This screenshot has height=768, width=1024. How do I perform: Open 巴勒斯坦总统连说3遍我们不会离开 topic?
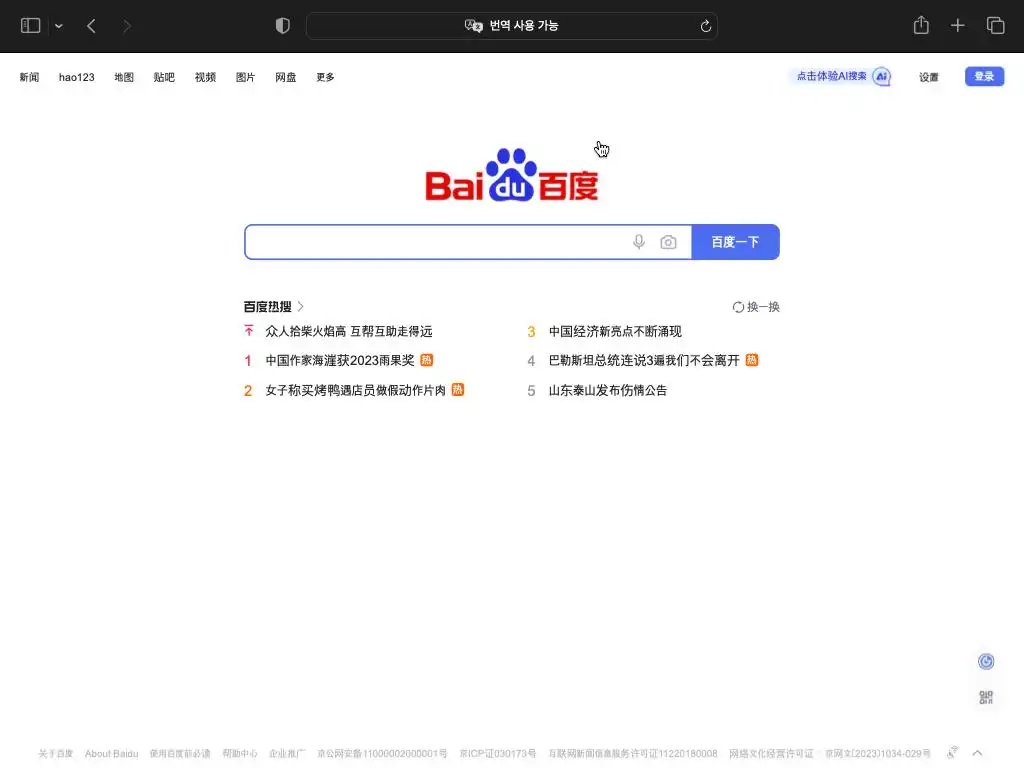tap(644, 360)
